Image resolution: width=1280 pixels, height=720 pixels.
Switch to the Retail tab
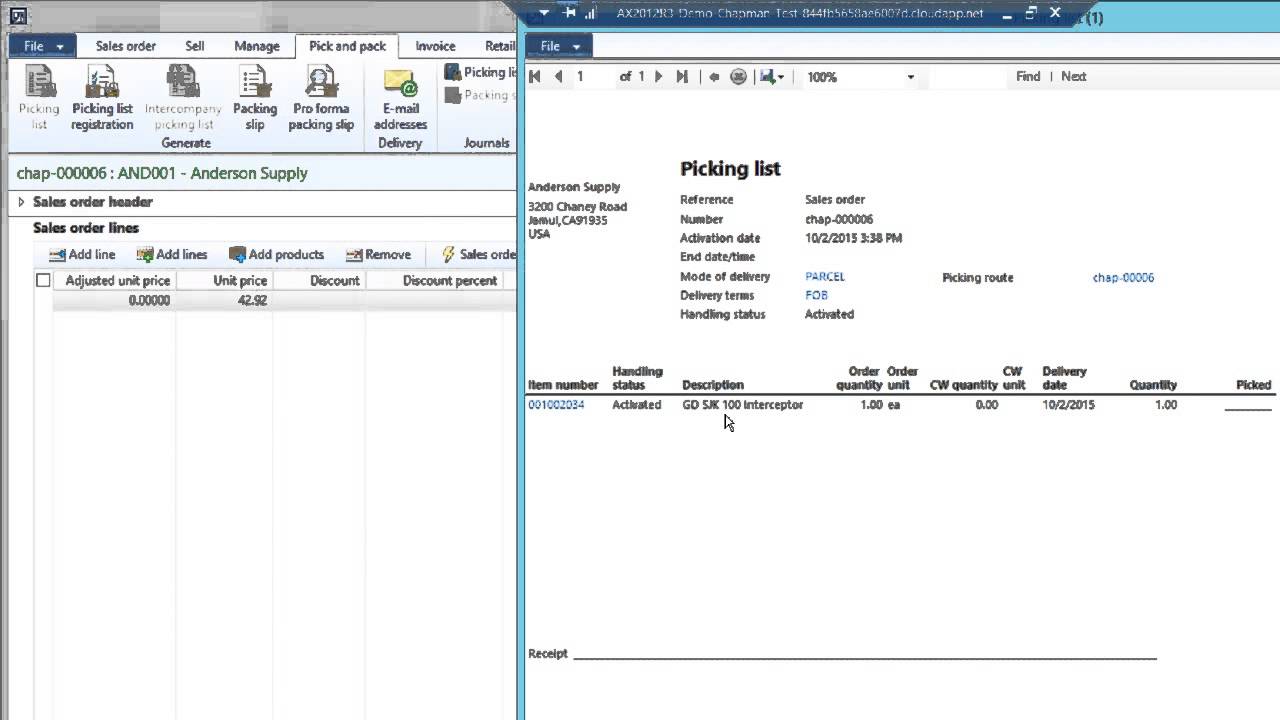pos(499,46)
